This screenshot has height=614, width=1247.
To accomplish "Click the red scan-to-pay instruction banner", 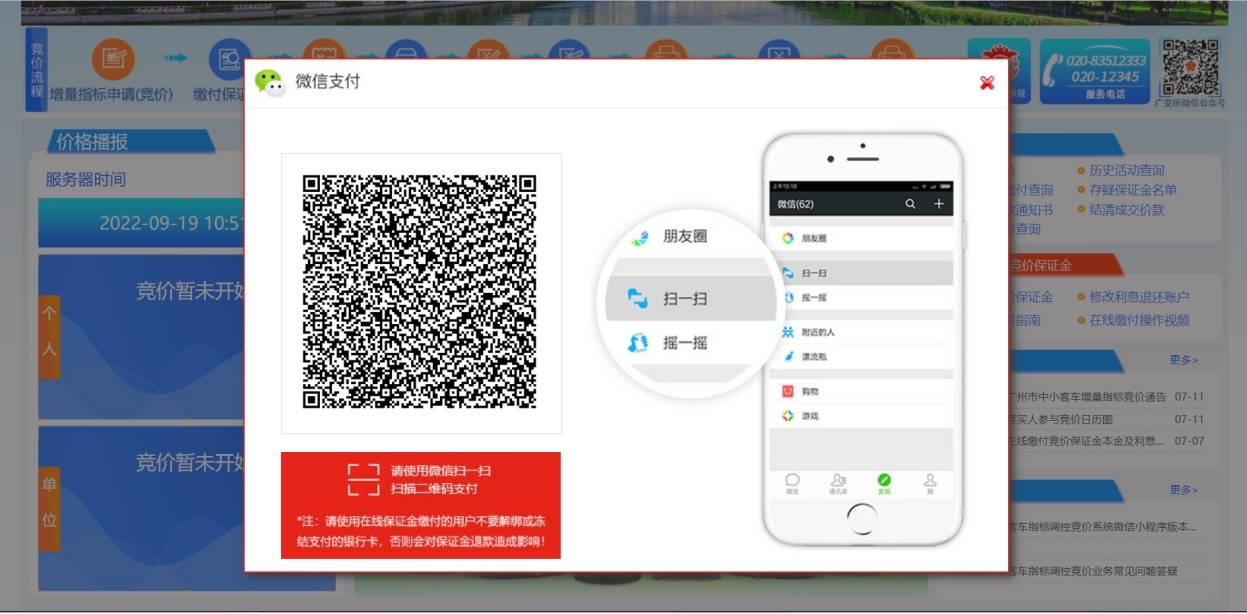I will [421, 505].
